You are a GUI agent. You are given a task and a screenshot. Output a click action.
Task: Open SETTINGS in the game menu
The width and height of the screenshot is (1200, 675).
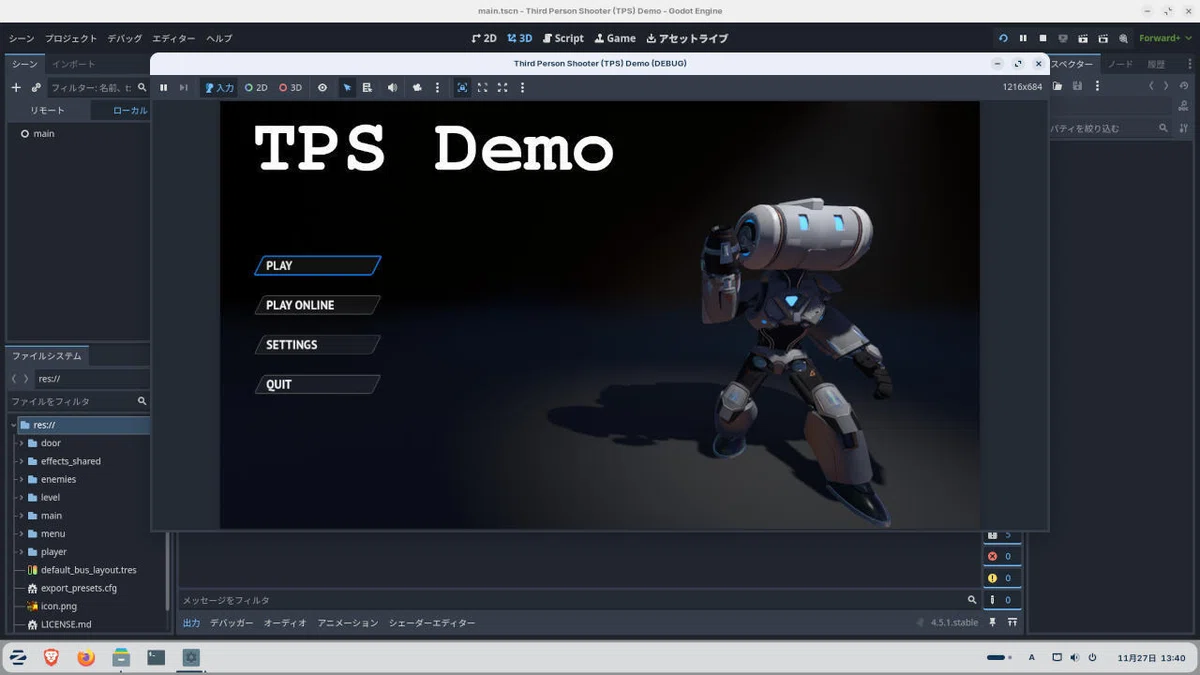pyautogui.click(x=318, y=344)
